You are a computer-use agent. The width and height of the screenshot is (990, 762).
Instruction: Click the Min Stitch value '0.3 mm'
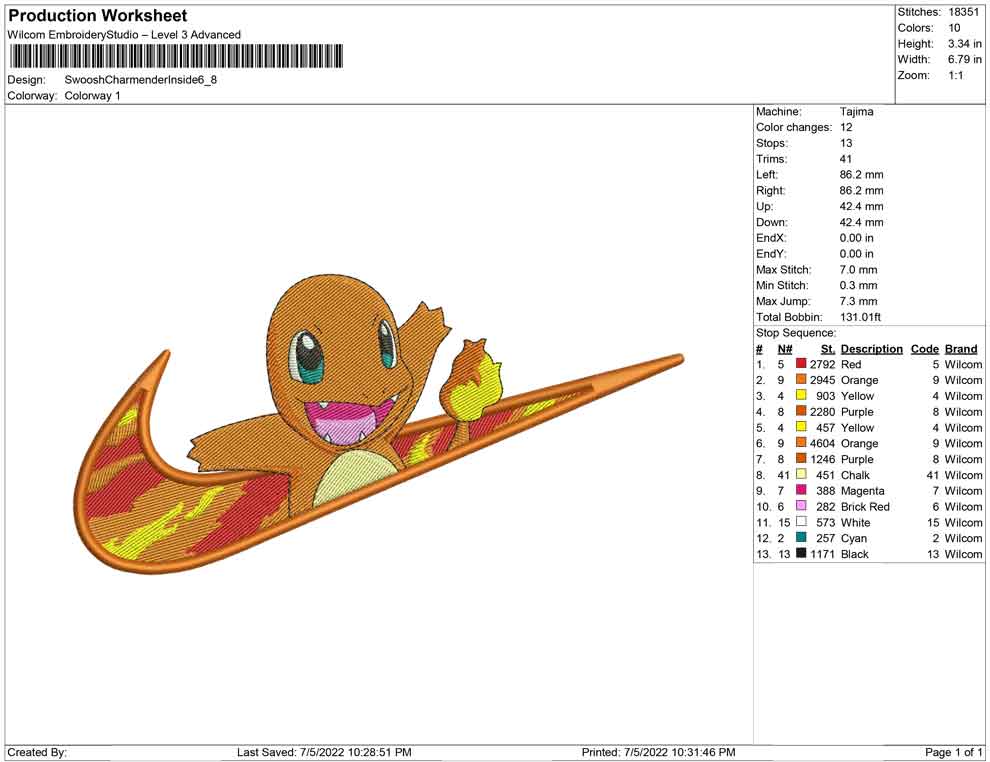(x=859, y=285)
